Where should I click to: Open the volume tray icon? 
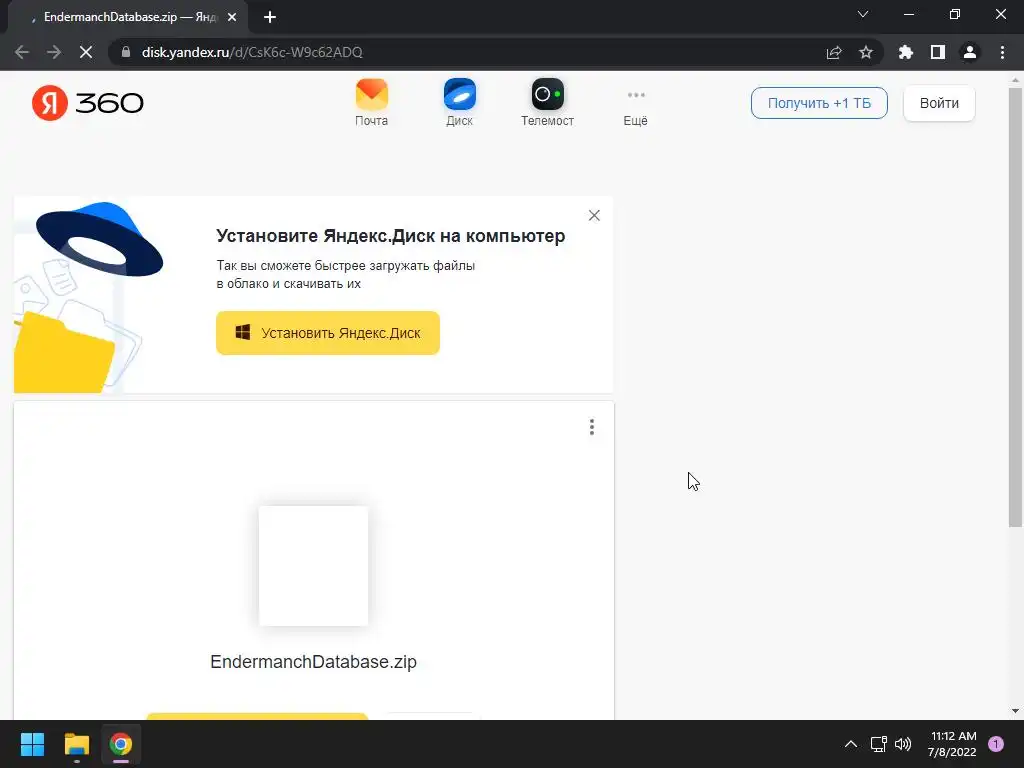point(903,744)
